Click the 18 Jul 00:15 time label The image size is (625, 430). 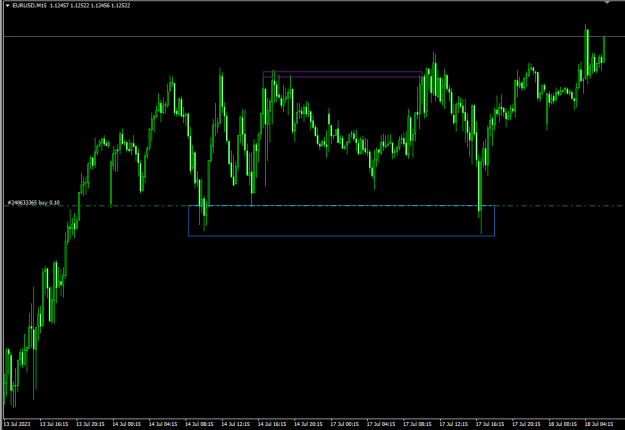pyautogui.click(x=562, y=424)
